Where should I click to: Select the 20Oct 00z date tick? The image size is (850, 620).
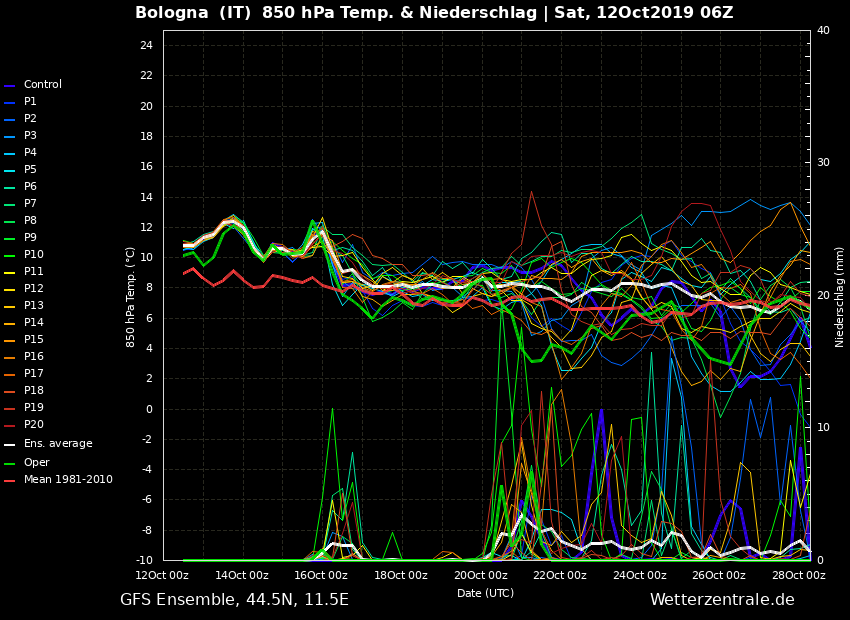480,576
